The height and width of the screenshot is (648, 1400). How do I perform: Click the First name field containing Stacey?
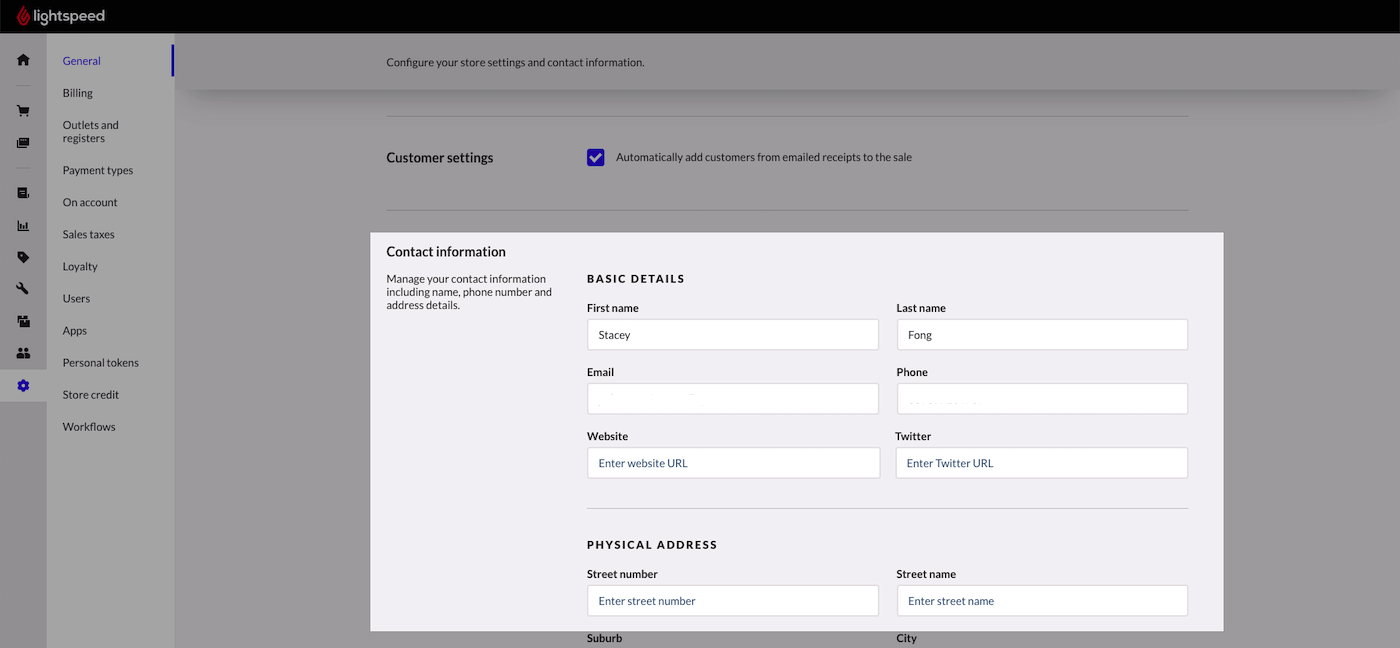coord(732,335)
